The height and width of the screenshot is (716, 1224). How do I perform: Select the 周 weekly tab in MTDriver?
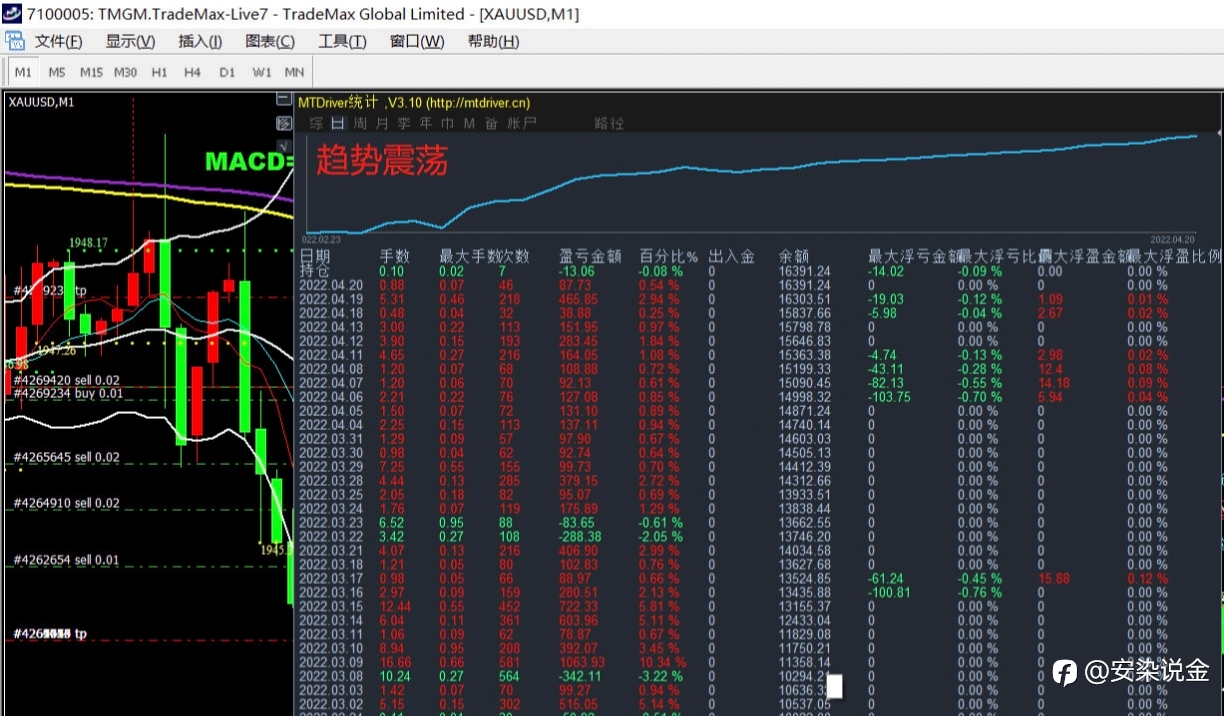tap(360, 123)
